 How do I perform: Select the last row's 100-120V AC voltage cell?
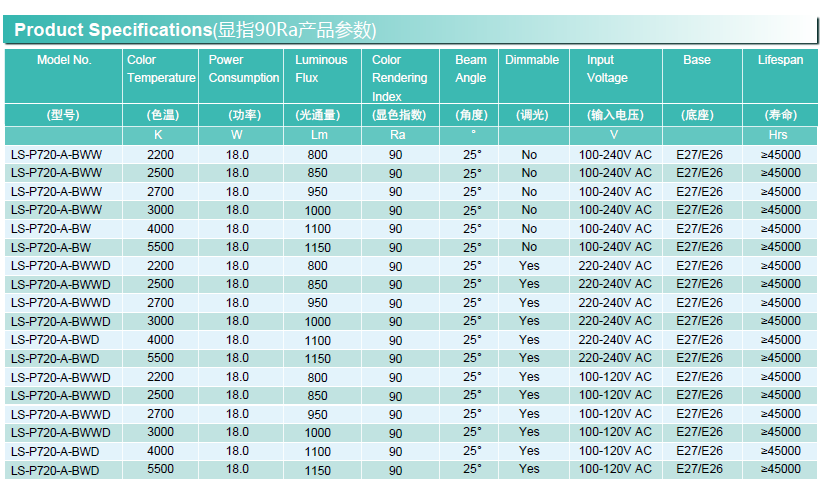615,469
